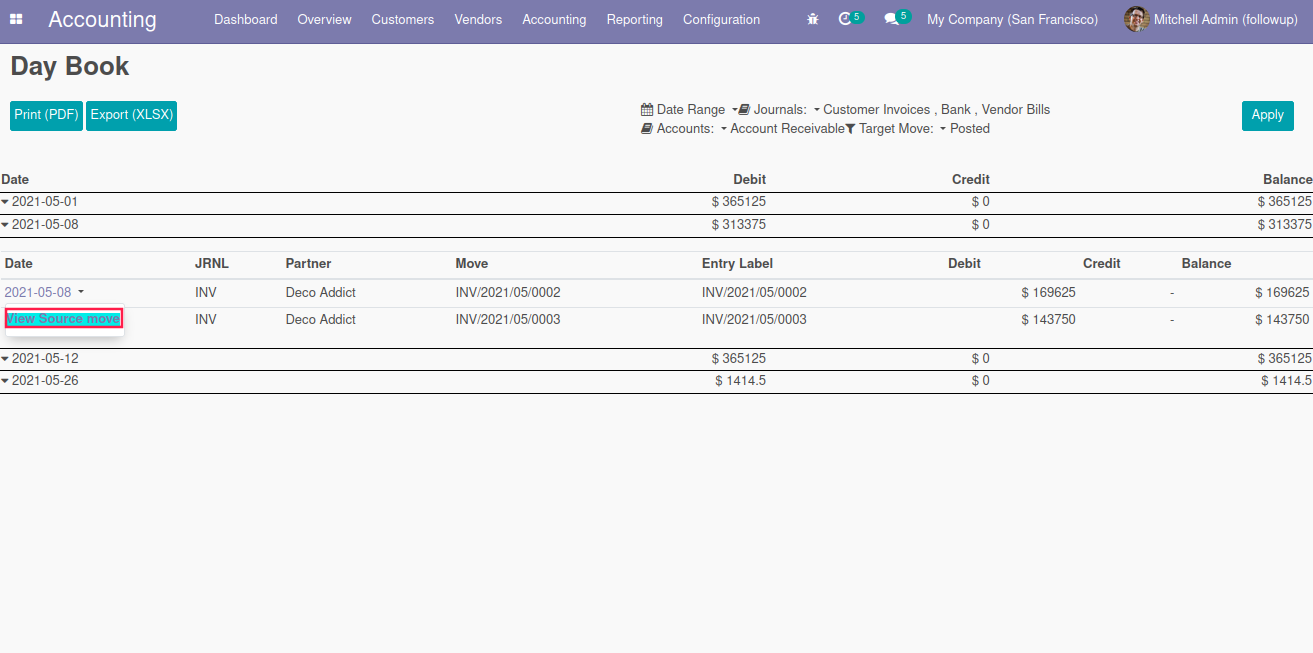
Task: Open the Accounts filter dropdown
Action: (x=724, y=129)
